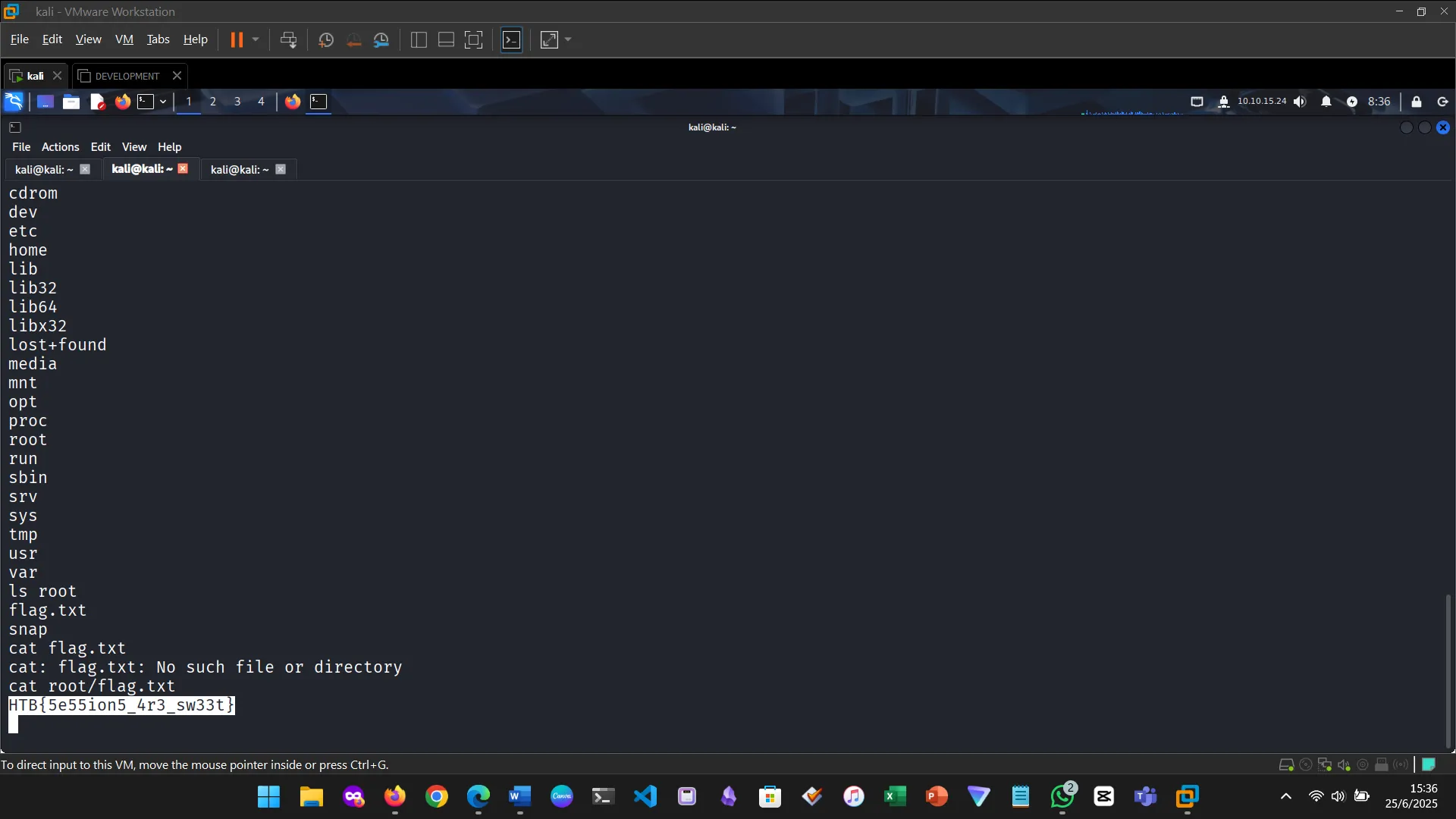
Task: Click Send Ctrl+Alt+Del icon
Action: click(288, 40)
